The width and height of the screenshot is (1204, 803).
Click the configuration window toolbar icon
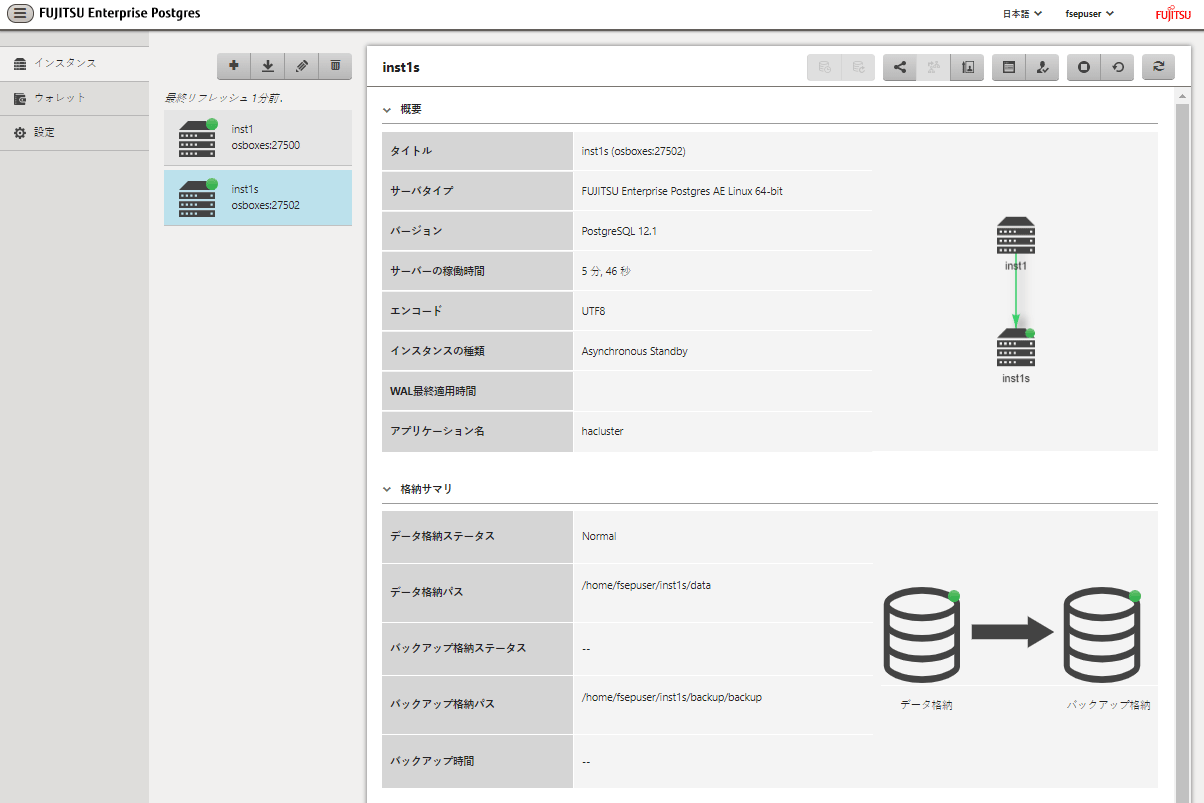click(1009, 67)
